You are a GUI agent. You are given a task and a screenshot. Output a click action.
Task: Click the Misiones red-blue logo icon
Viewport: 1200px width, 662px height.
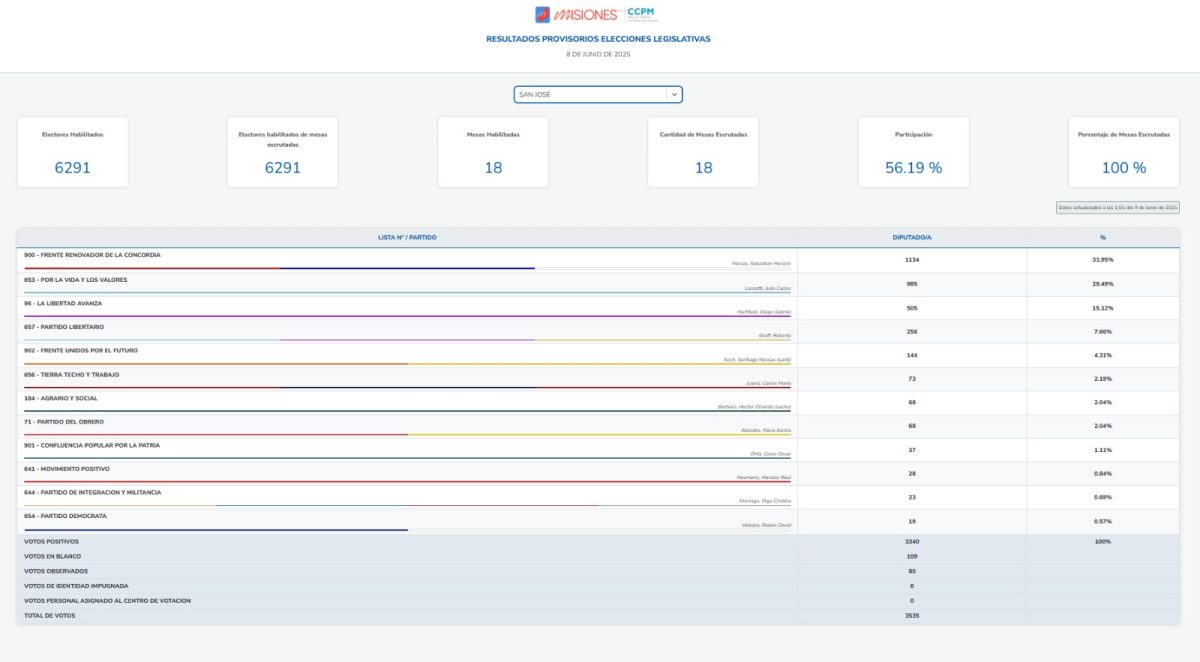[x=542, y=14]
